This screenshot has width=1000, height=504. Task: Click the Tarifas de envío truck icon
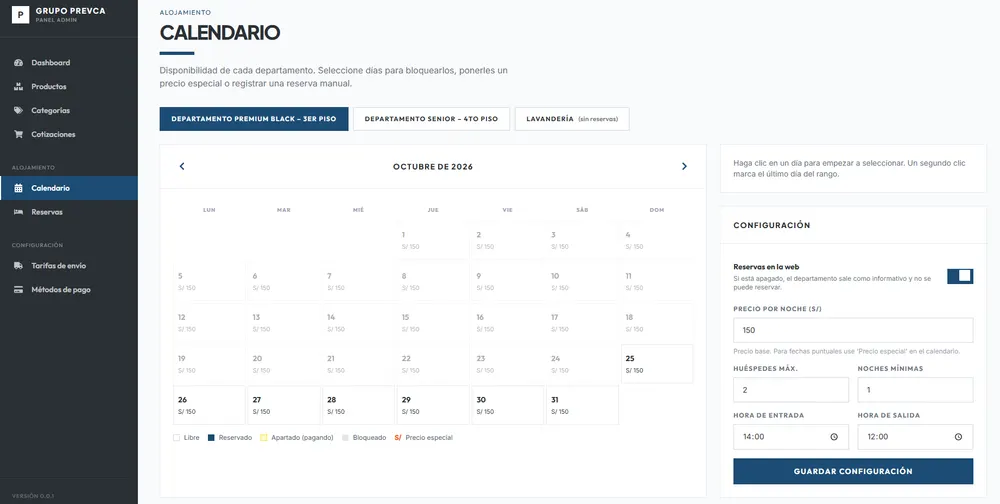(x=18, y=265)
